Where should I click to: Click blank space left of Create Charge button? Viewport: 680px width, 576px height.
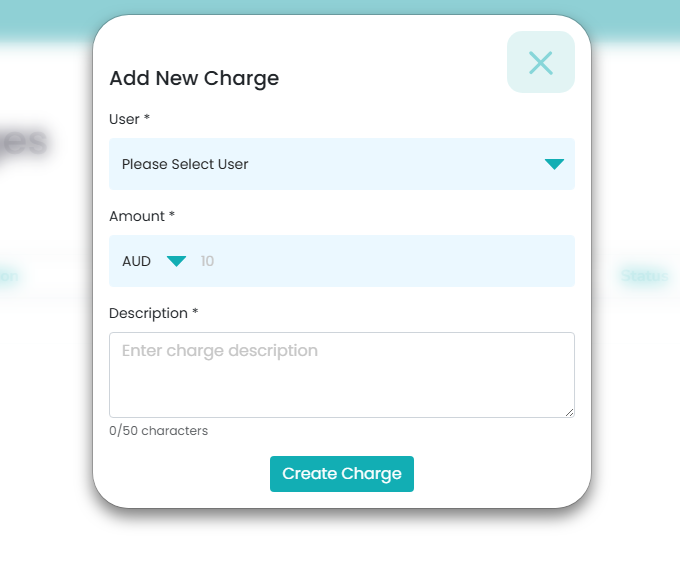185,474
